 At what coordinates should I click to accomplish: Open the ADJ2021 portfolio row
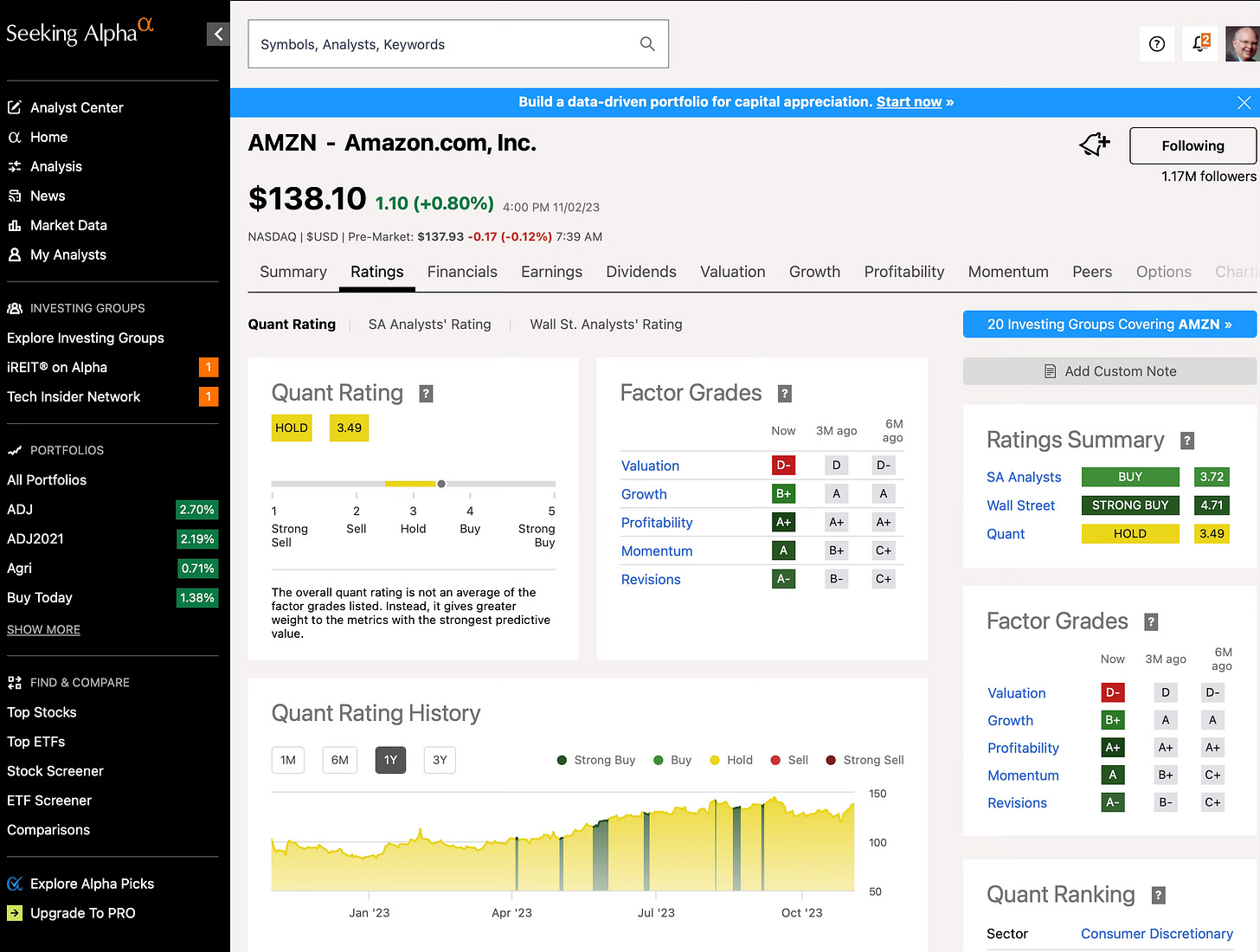point(112,538)
